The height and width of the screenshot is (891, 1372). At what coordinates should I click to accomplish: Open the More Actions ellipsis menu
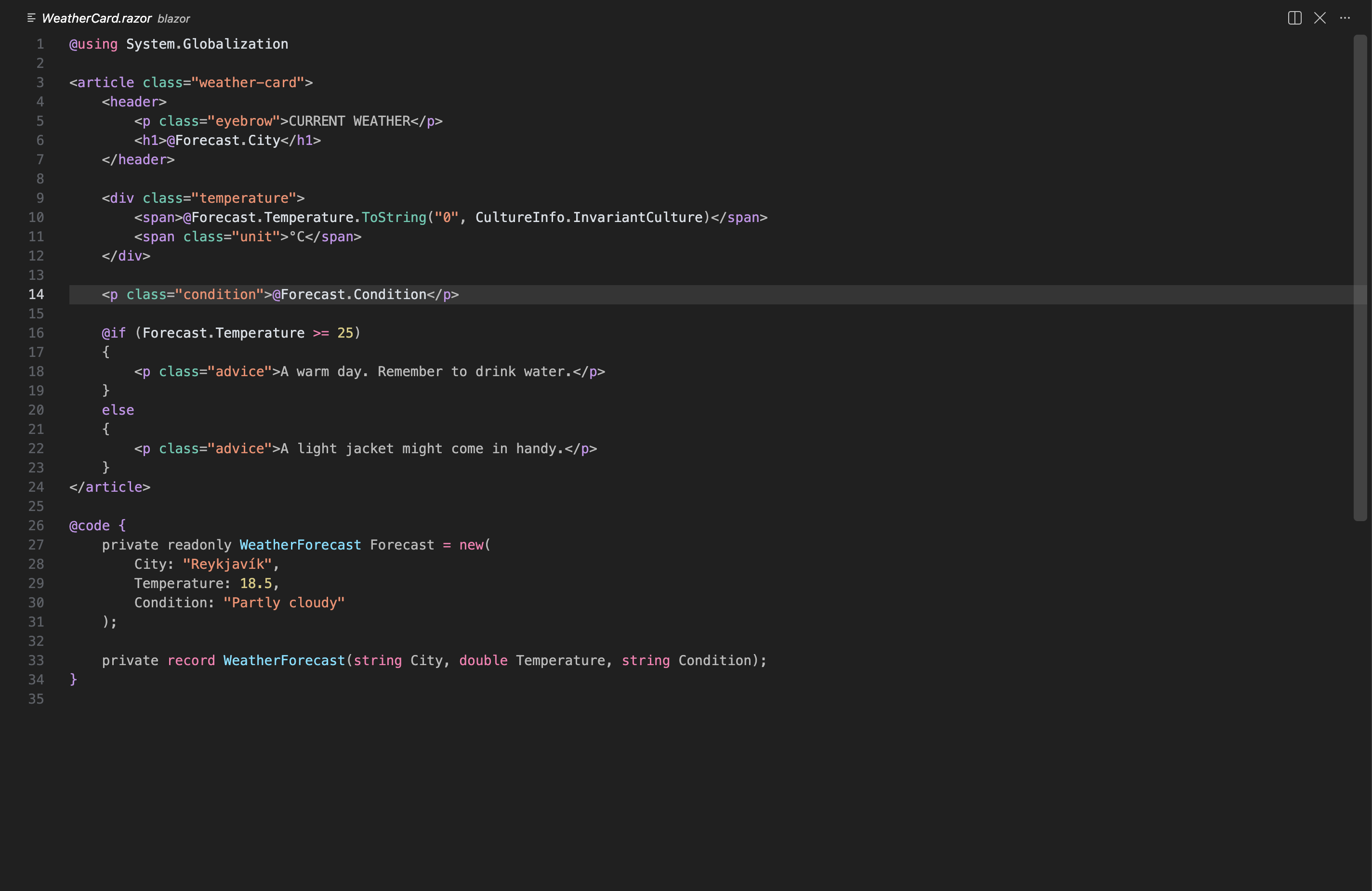[x=1345, y=18]
